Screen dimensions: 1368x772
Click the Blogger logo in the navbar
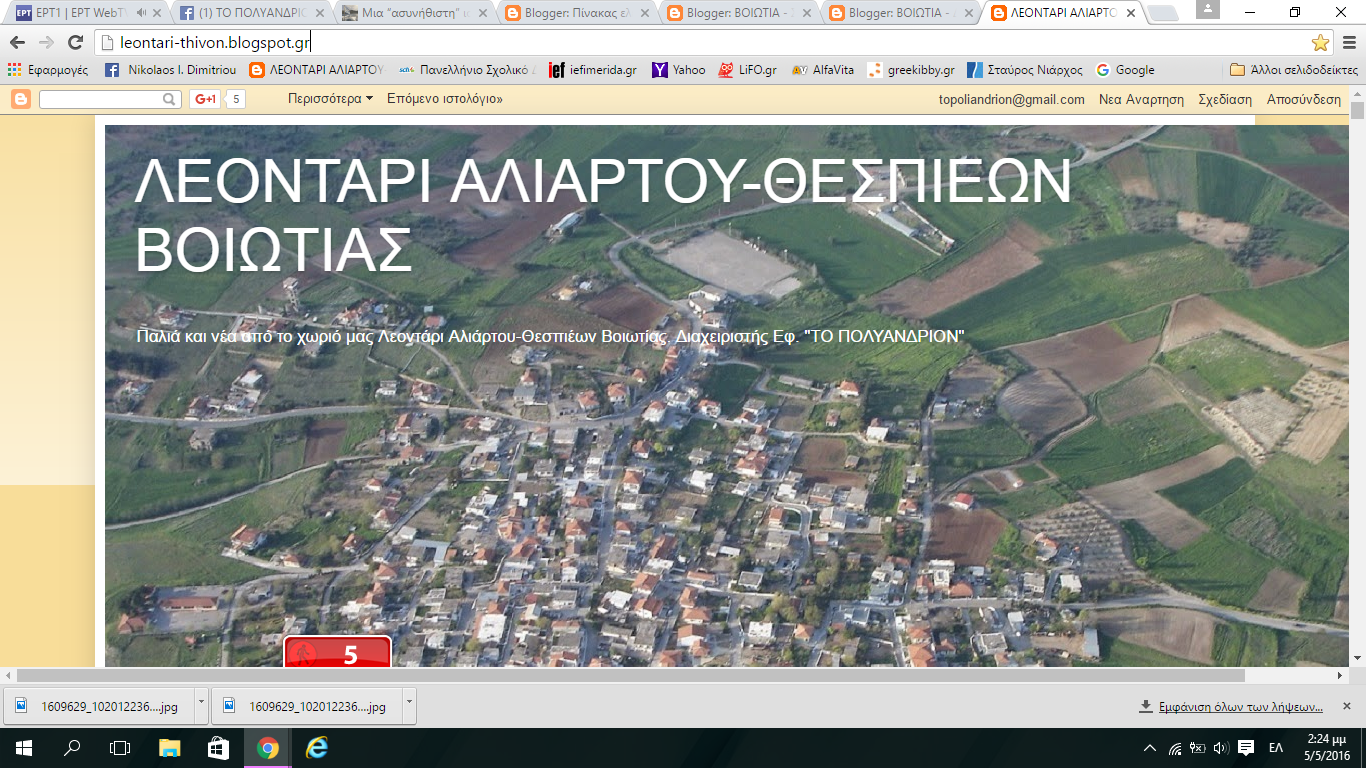click(21, 99)
